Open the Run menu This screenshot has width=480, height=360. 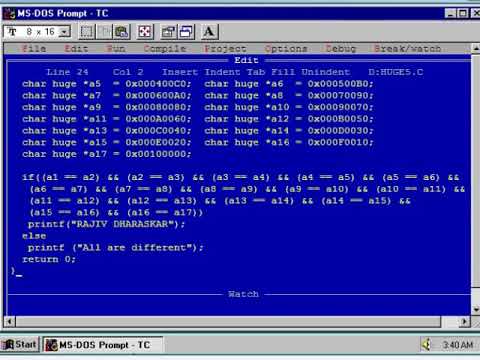(116, 49)
